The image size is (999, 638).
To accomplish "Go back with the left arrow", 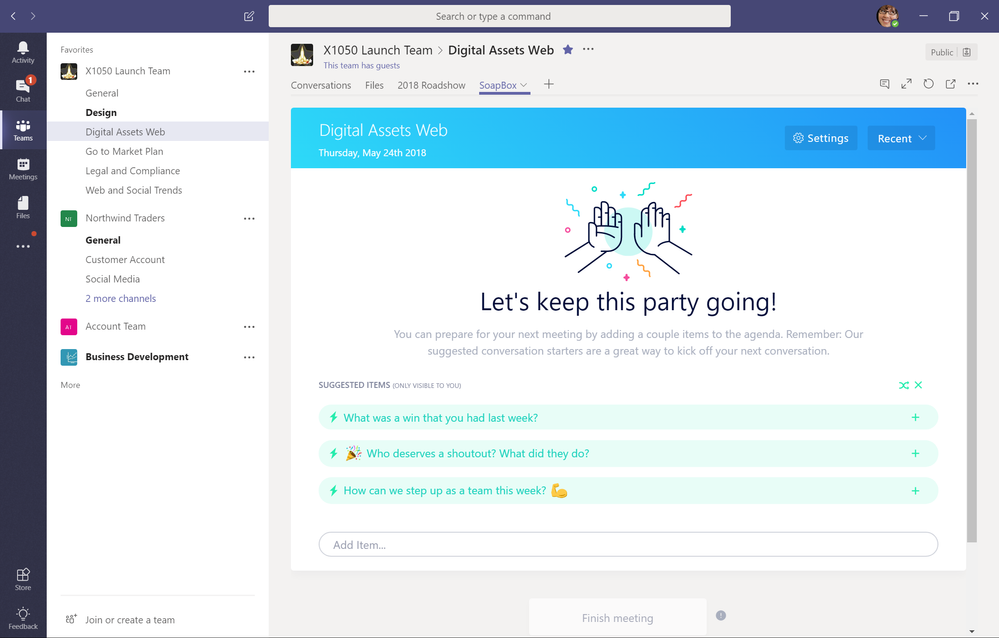I will point(13,16).
